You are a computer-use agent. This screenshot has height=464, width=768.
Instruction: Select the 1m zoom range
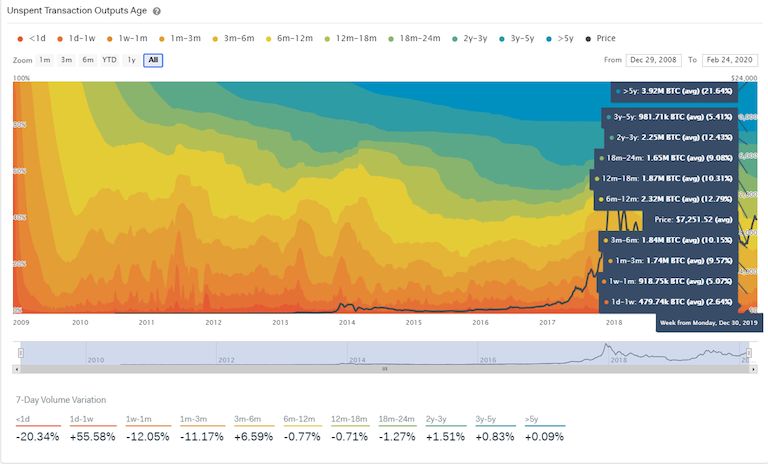pyautogui.click(x=45, y=60)
